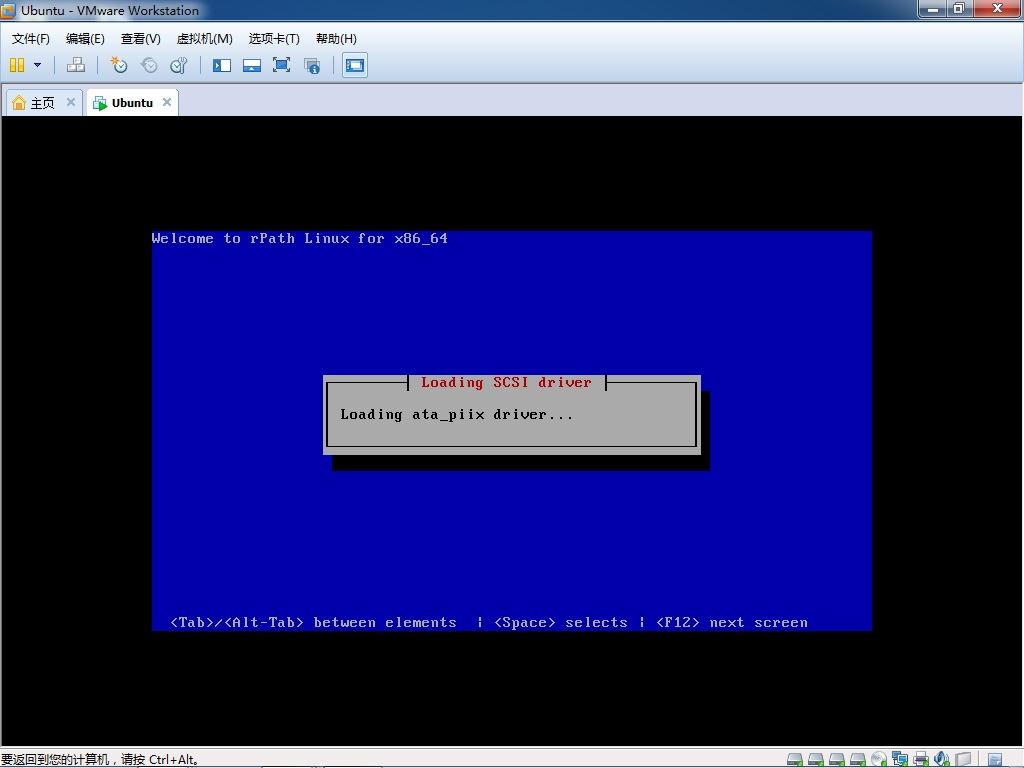The width and height of the screenshot is (1024, 768).
Task: Toggle the thumbnail bar icon
Action: (251, 65)
